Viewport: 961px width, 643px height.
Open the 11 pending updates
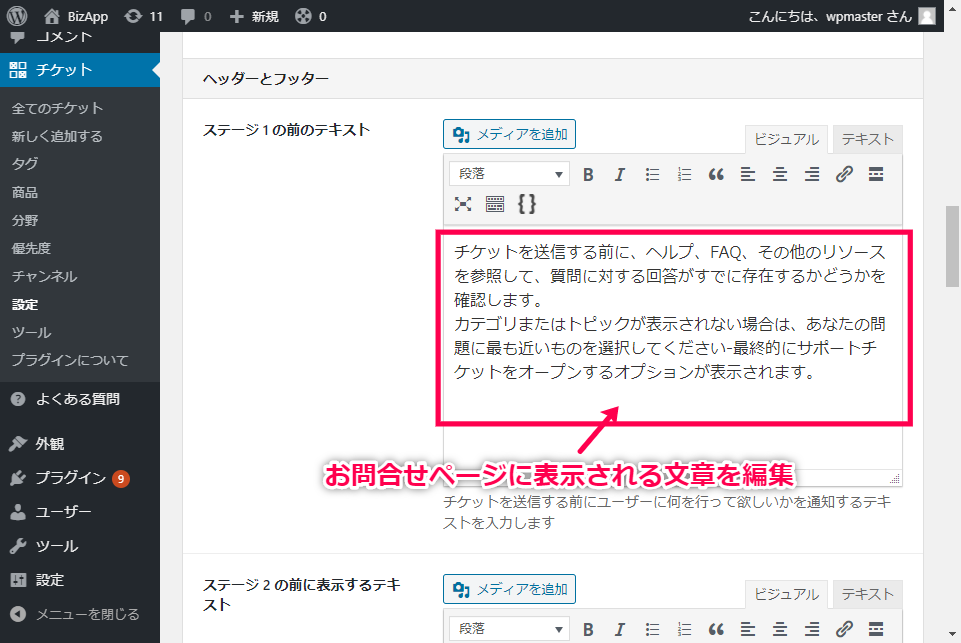[x=143, y=17]
